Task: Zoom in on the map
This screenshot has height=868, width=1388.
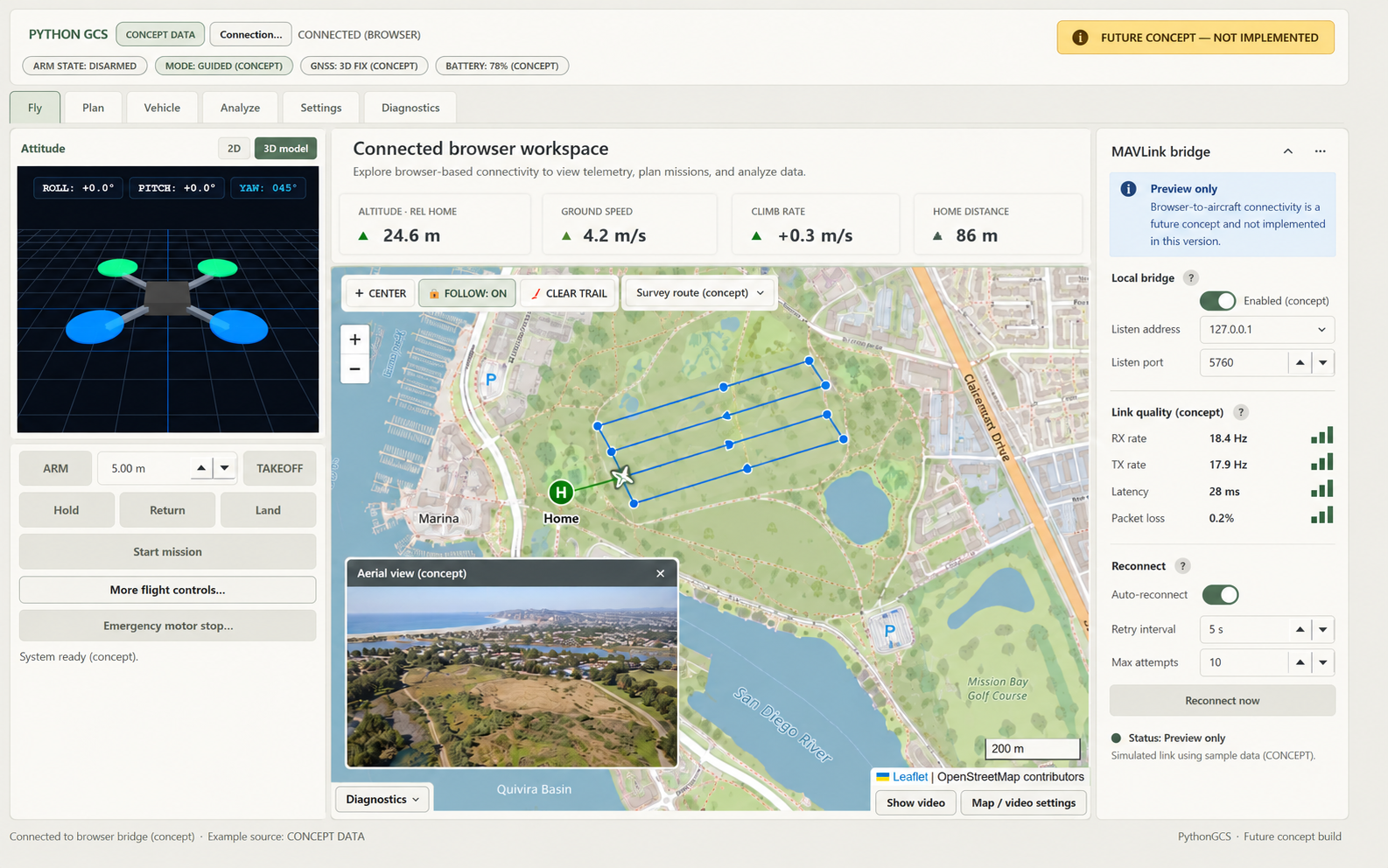Action: (x=354, y=339)
